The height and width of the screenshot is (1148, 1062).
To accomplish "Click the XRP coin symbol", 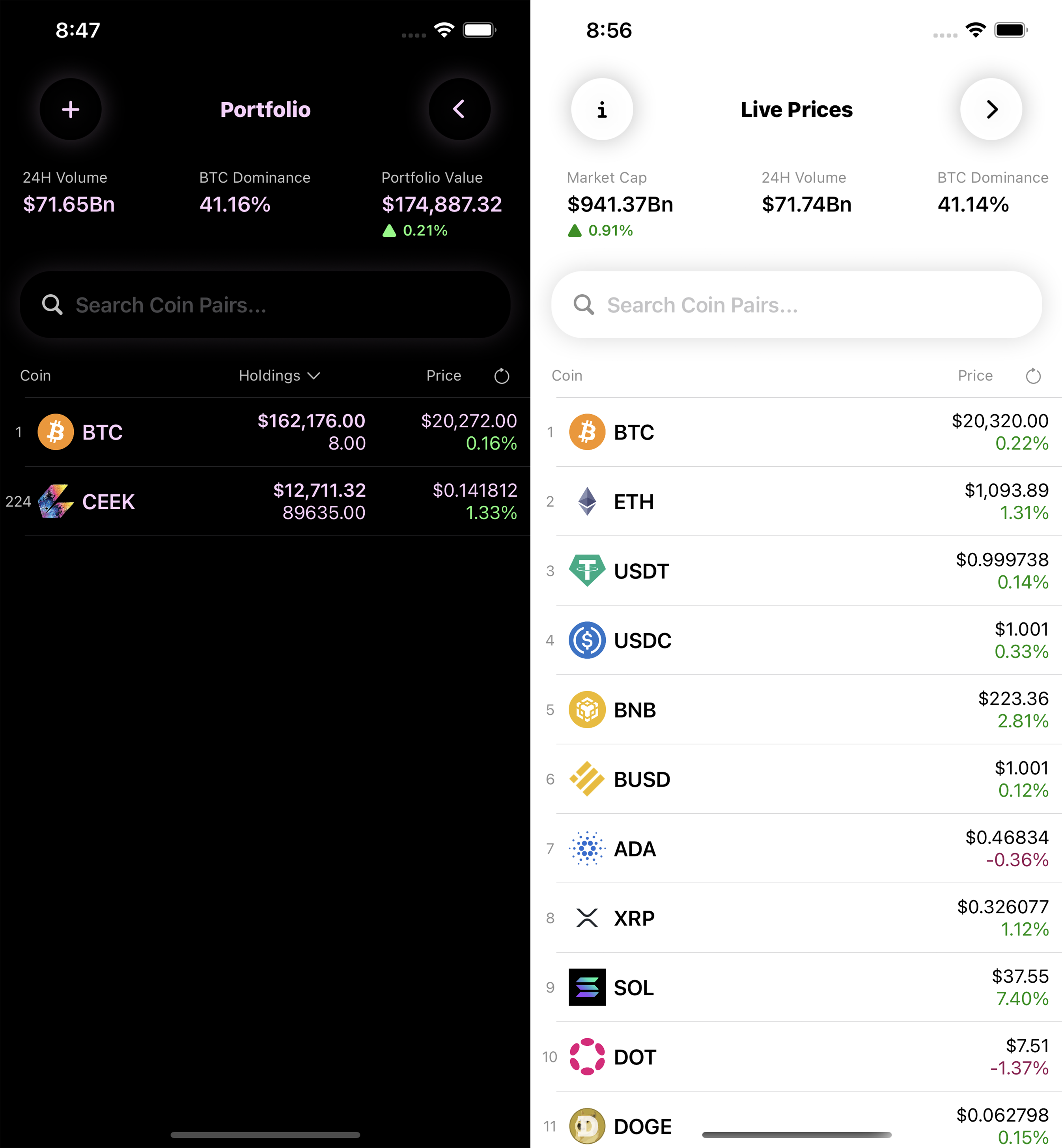I will coord(634,918).
